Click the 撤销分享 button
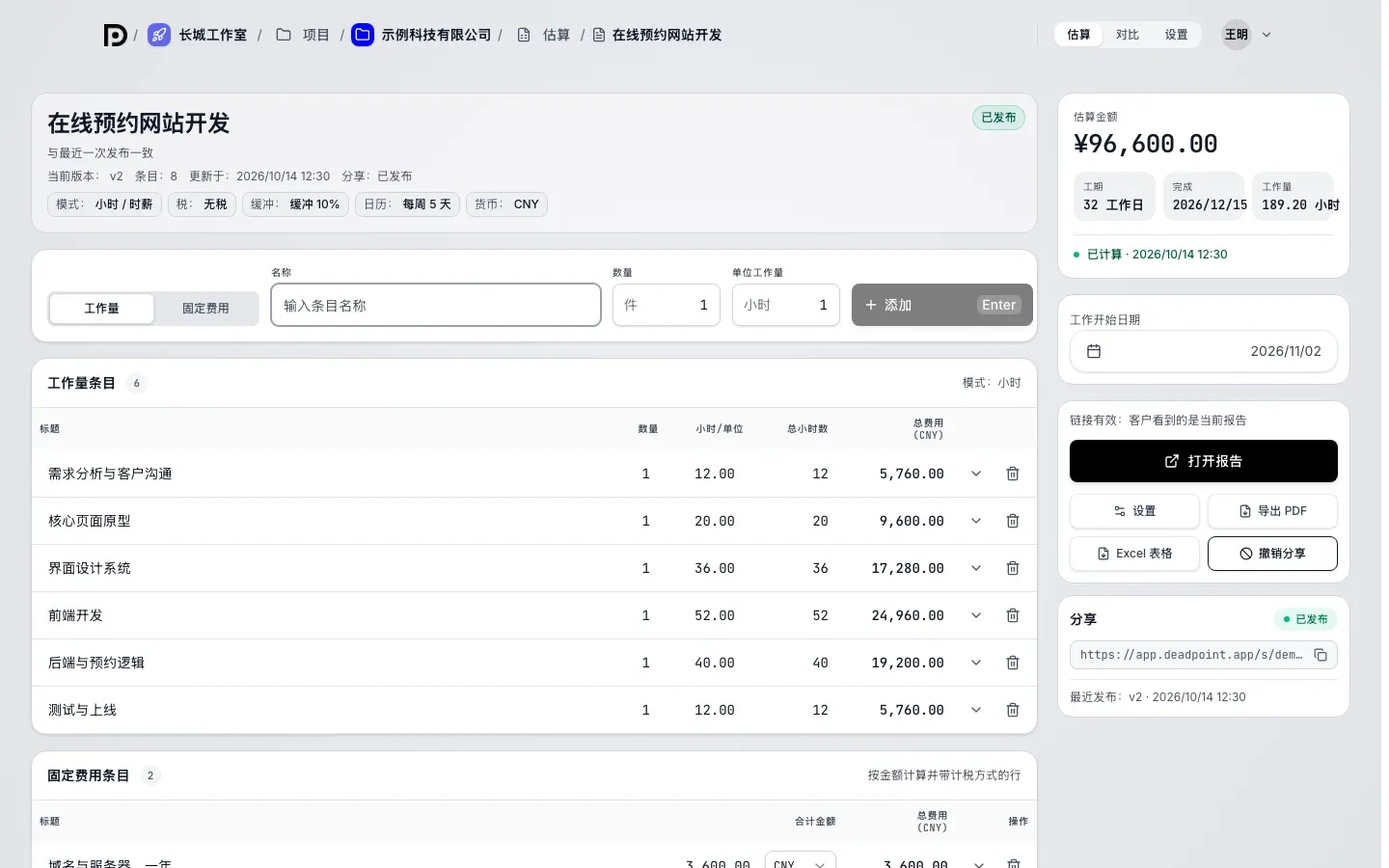The width and height of the screenshot is (1389, 868). pyautogui.click(x=1272, y=554)
